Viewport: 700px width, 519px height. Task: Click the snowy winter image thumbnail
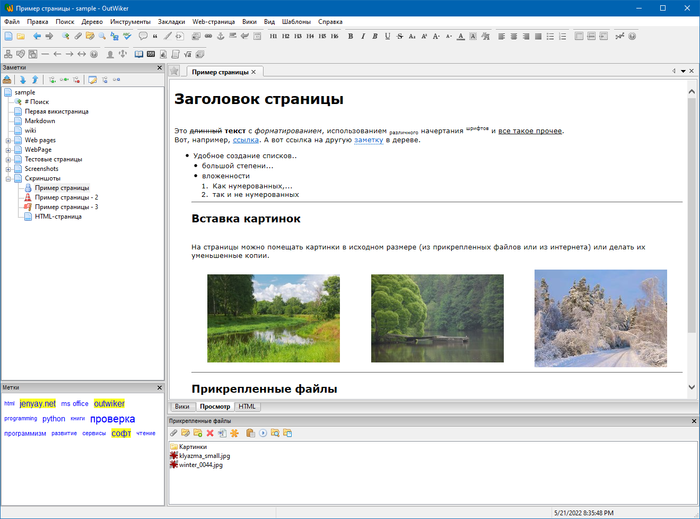[x=600, y=317]
